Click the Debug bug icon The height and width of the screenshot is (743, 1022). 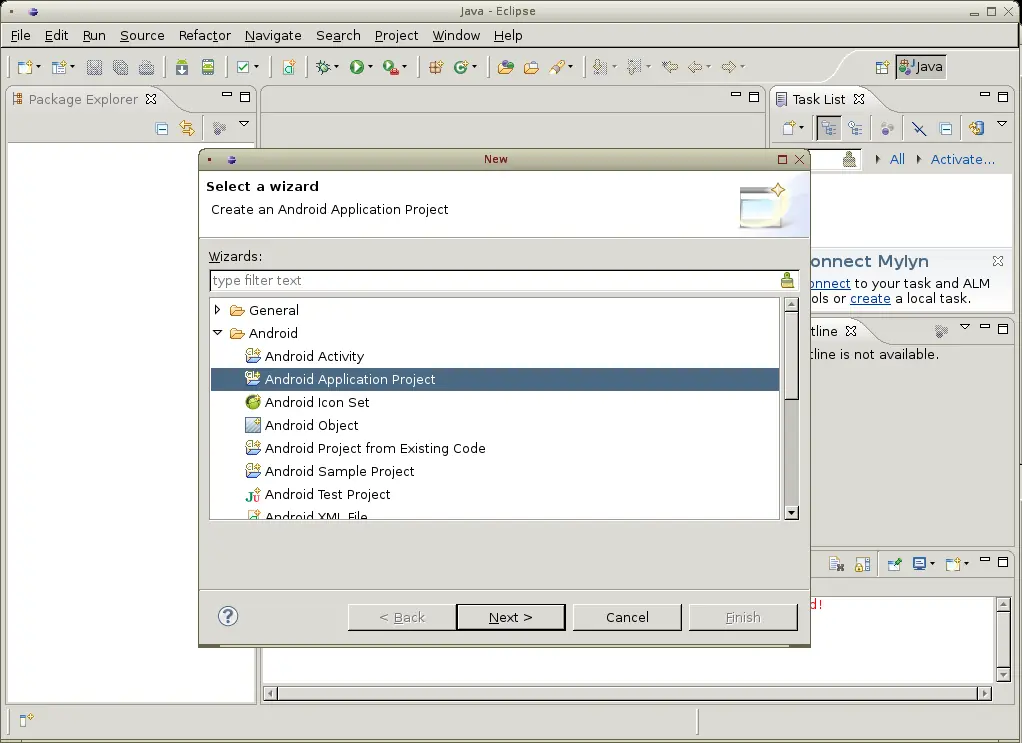[x=323, y=67]
